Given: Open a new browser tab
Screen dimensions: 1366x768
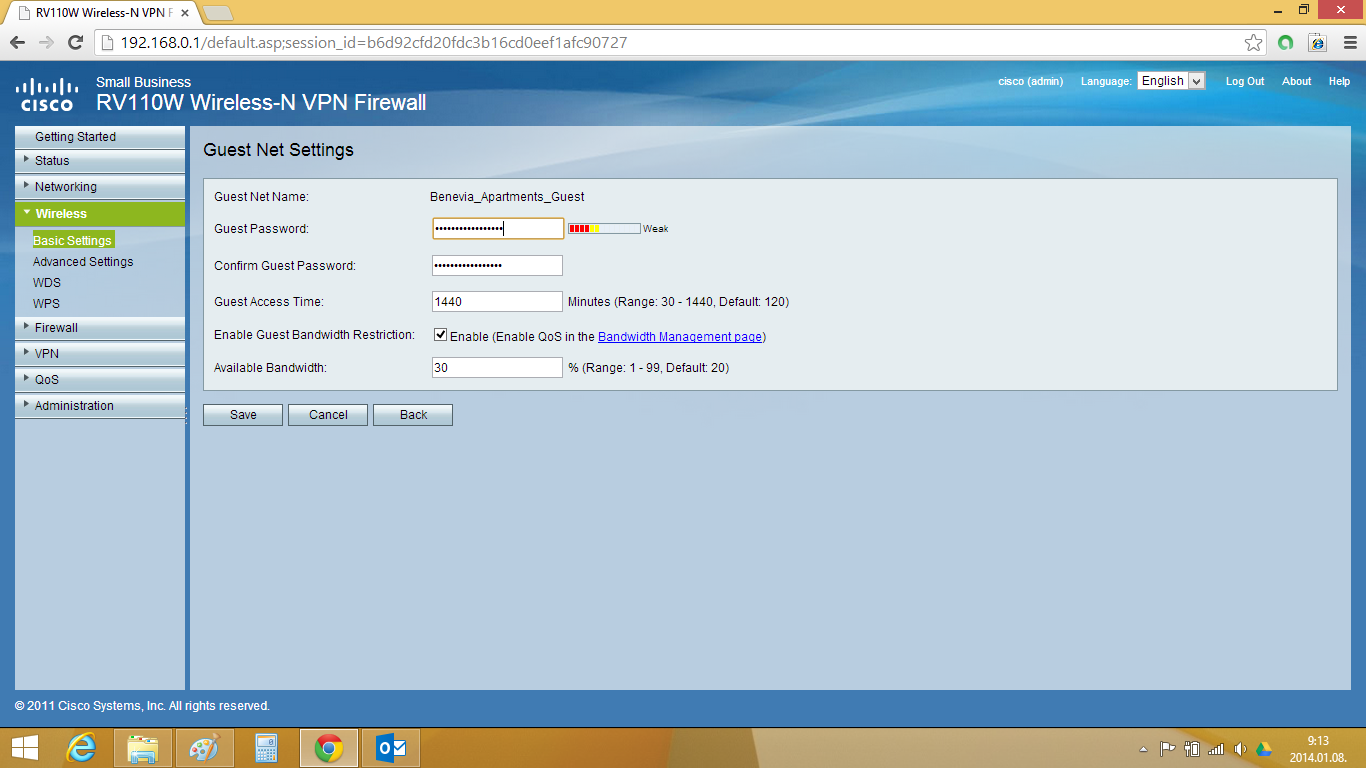Looking at the screenshot, I should point(218,13).
